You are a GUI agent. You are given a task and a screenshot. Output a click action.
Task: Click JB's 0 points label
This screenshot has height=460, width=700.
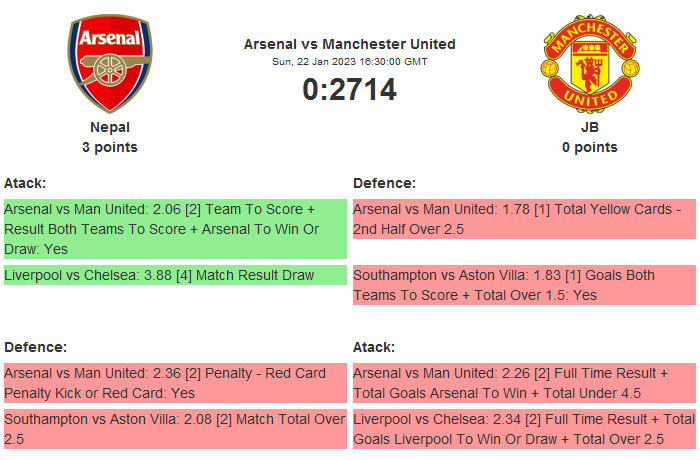[x=590, y=147]
